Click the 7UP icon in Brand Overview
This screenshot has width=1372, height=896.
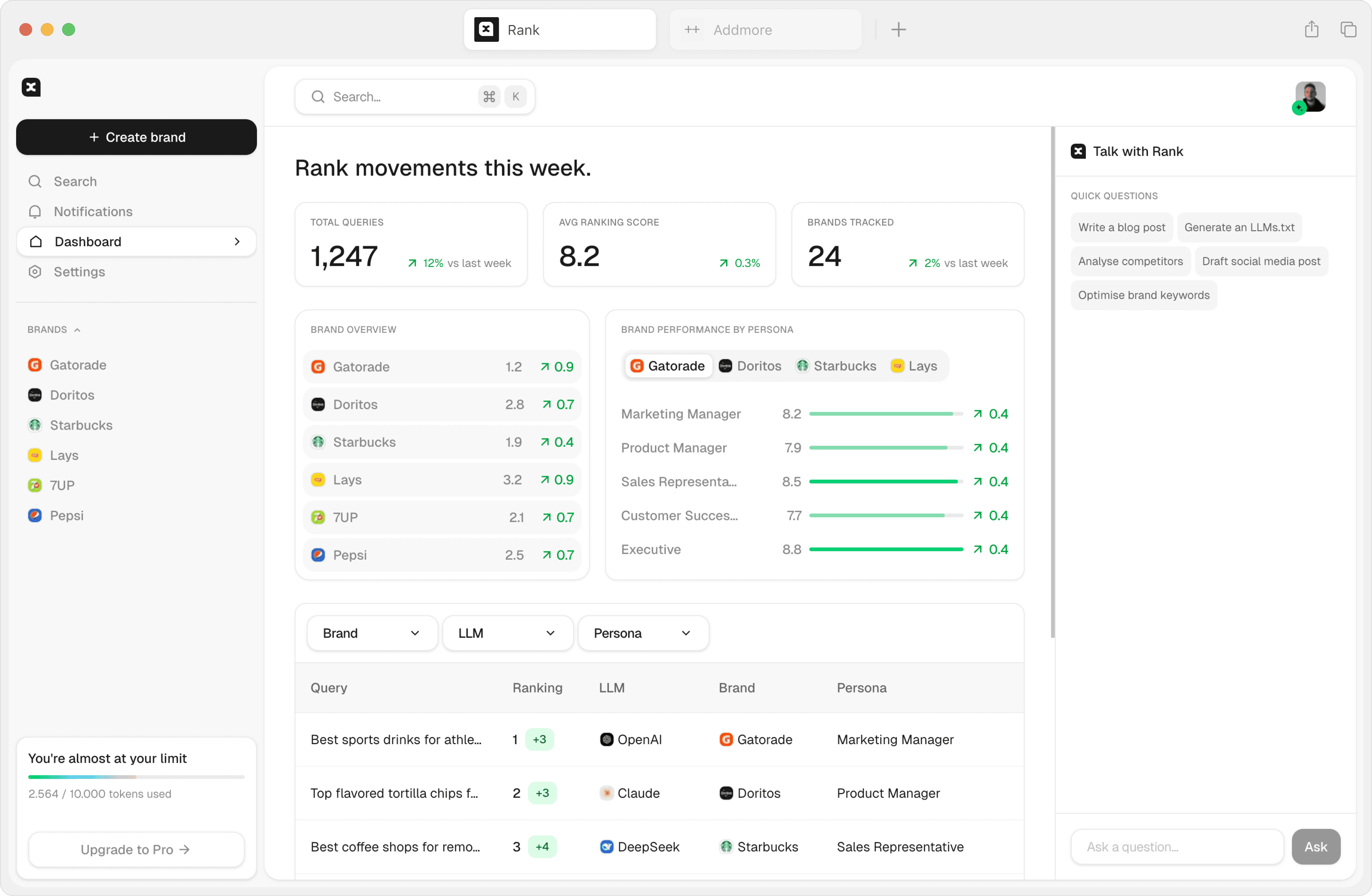(x=318, y=517)
